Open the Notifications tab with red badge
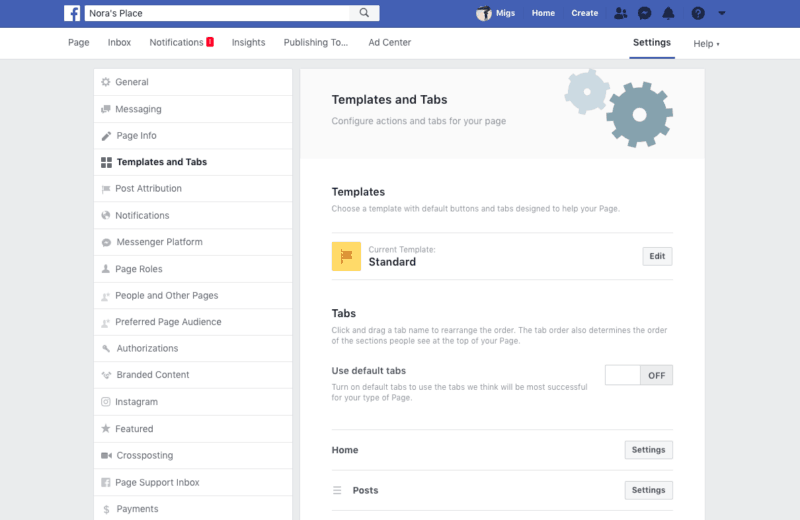Image resolution: width=800 pixels, height=520 pixels. (x=181, y=42)
